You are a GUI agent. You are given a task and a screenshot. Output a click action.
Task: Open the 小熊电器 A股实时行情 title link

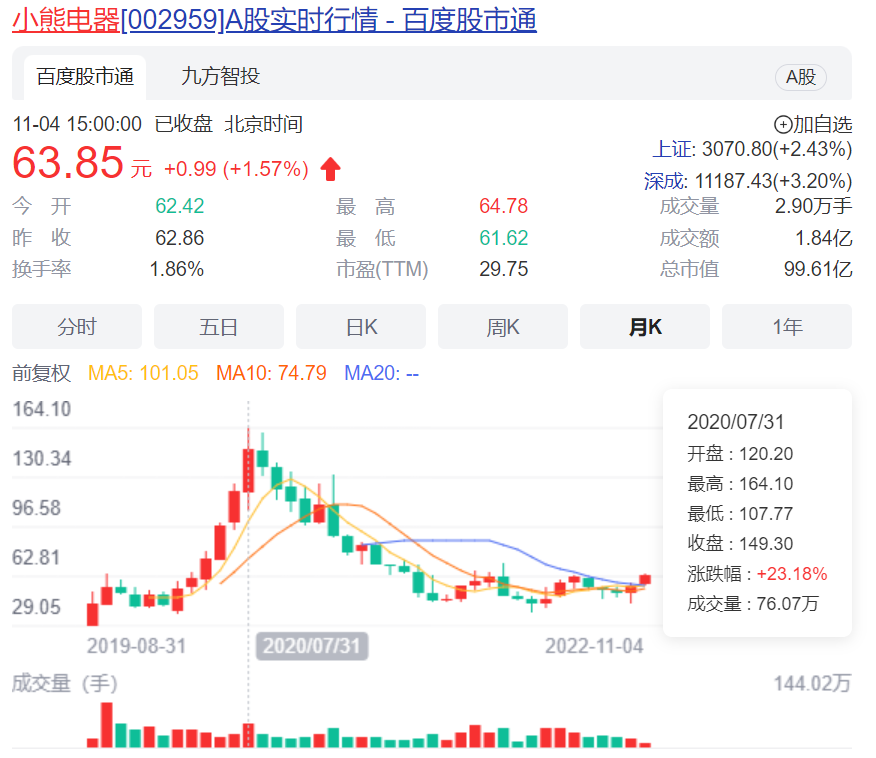[274, 20]
